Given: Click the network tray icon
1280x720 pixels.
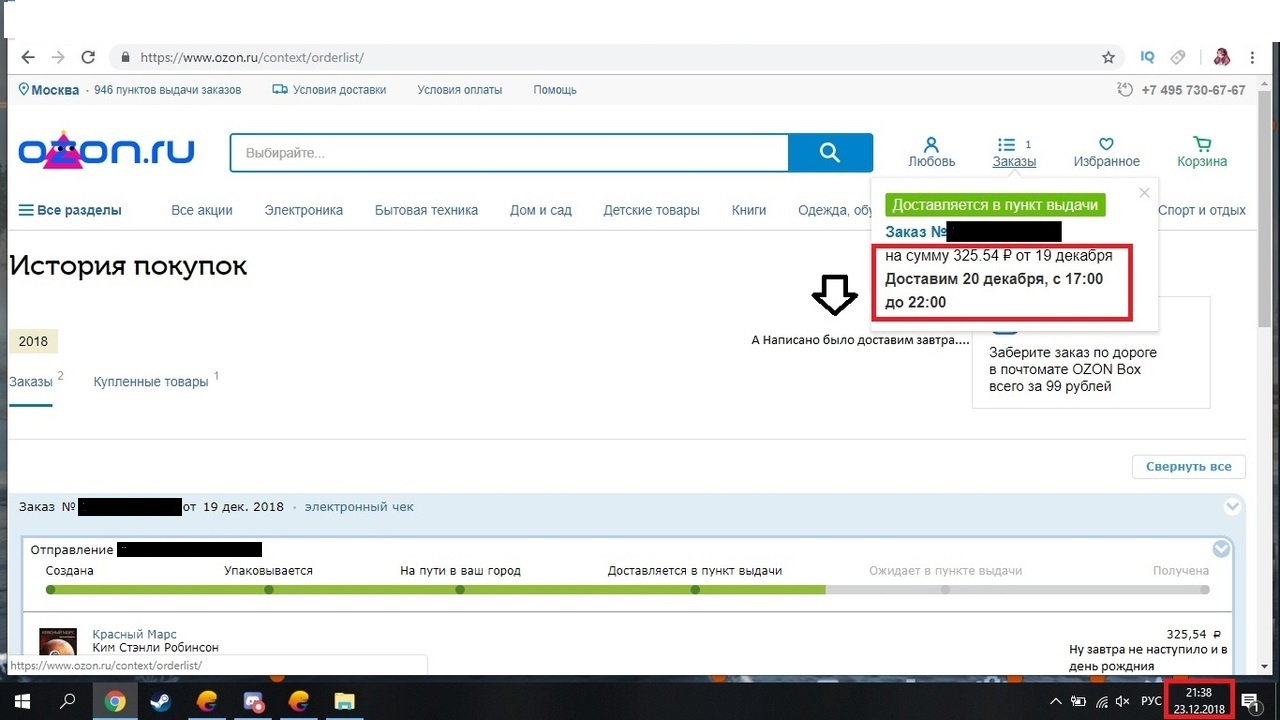Looking at the screenshot, I should (1100, 701).
